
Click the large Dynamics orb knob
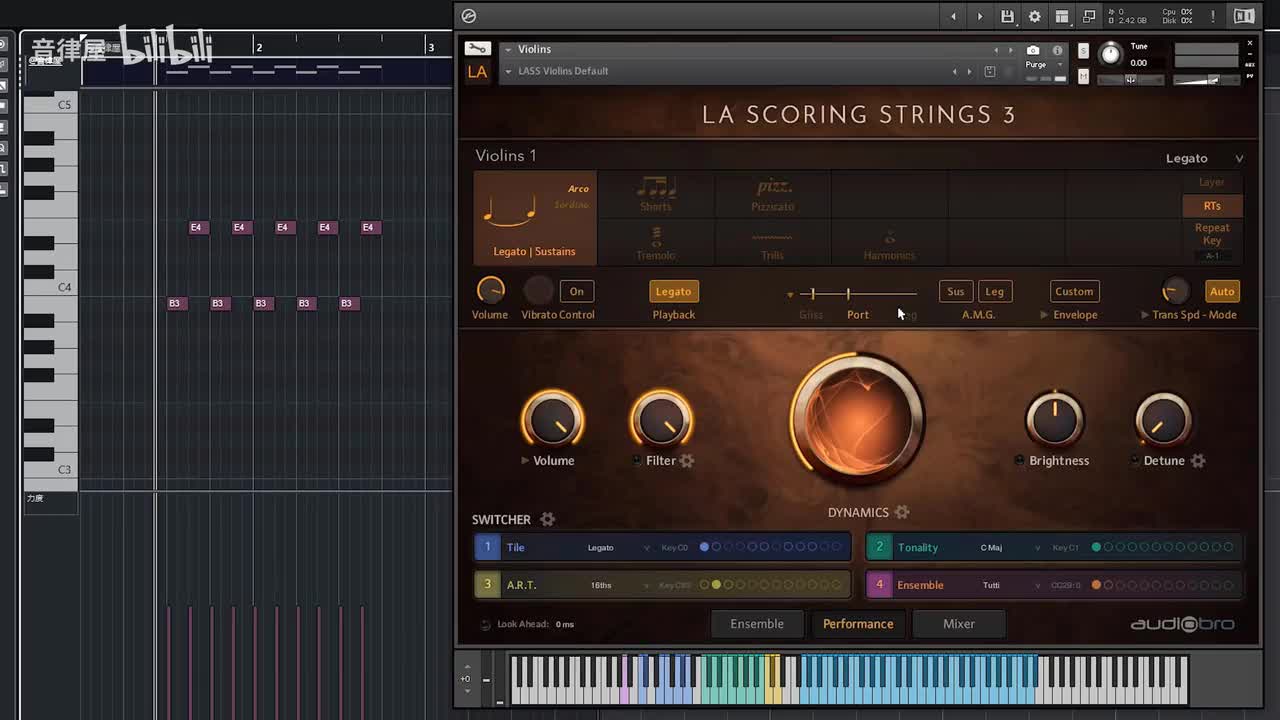[x=857, y=418]
